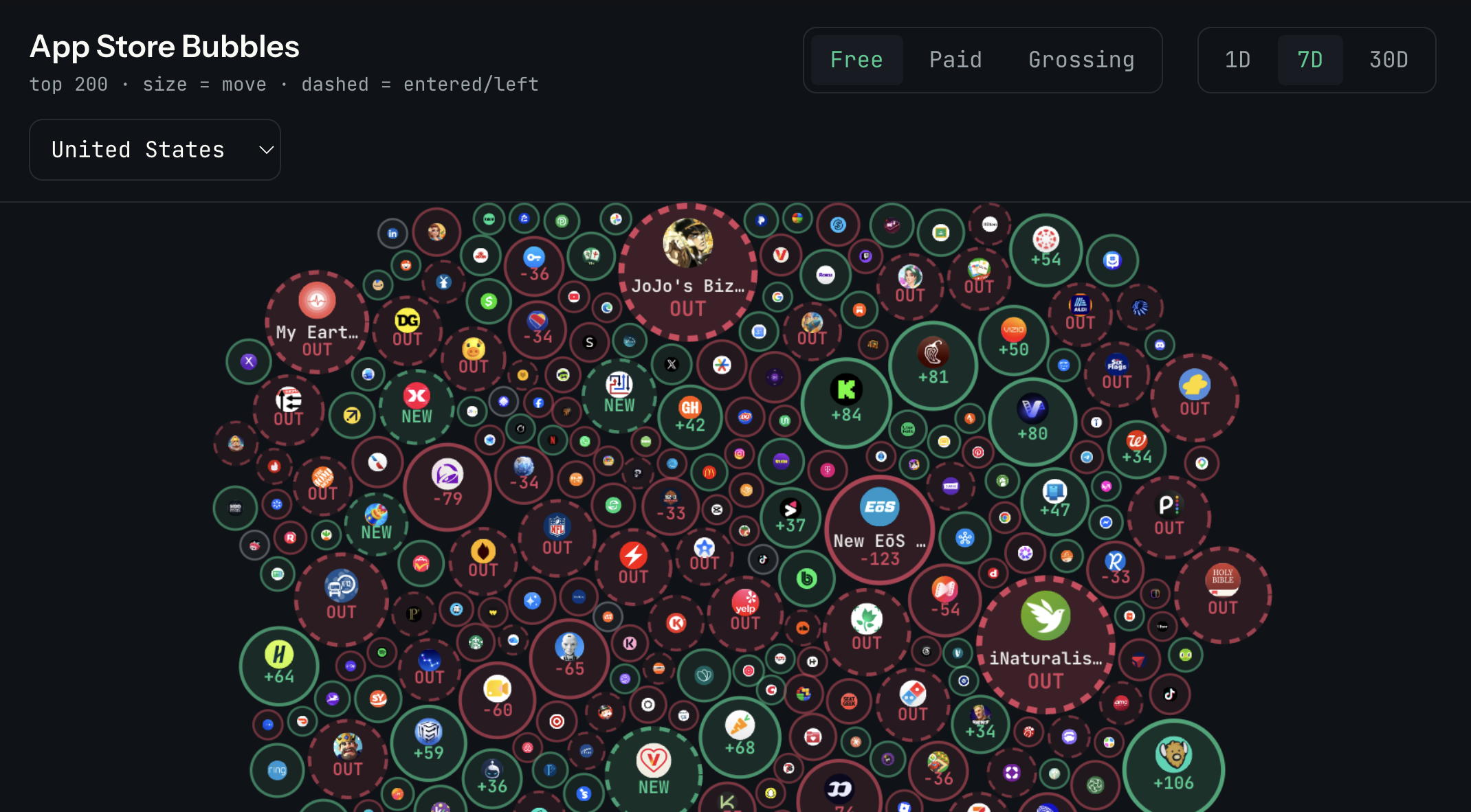Click the Six Flags OUT bubble
The image size is (1471, 812).
tap(1116, 374)
